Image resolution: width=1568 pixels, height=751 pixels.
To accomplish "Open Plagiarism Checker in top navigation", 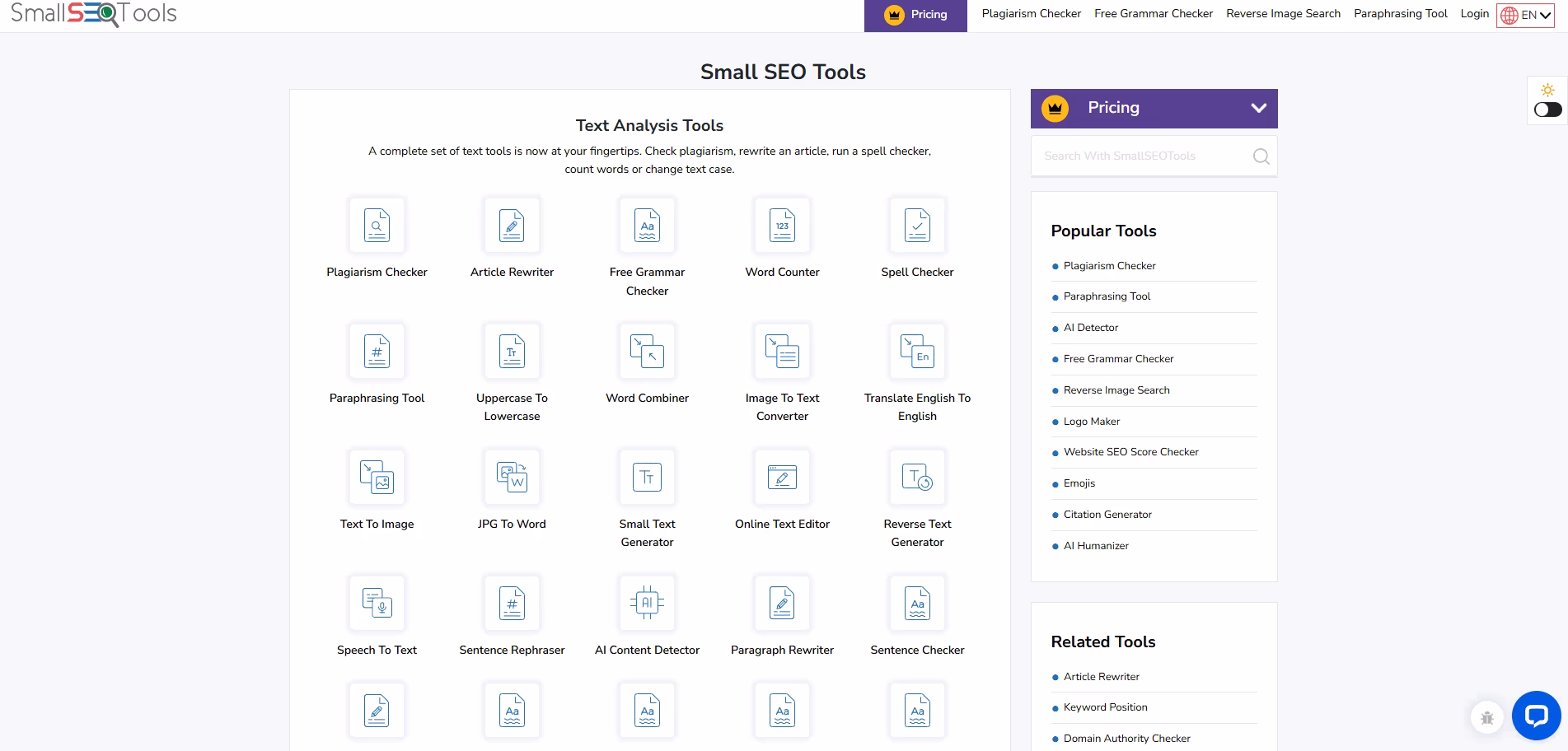I will click(x=1031, y=14).
